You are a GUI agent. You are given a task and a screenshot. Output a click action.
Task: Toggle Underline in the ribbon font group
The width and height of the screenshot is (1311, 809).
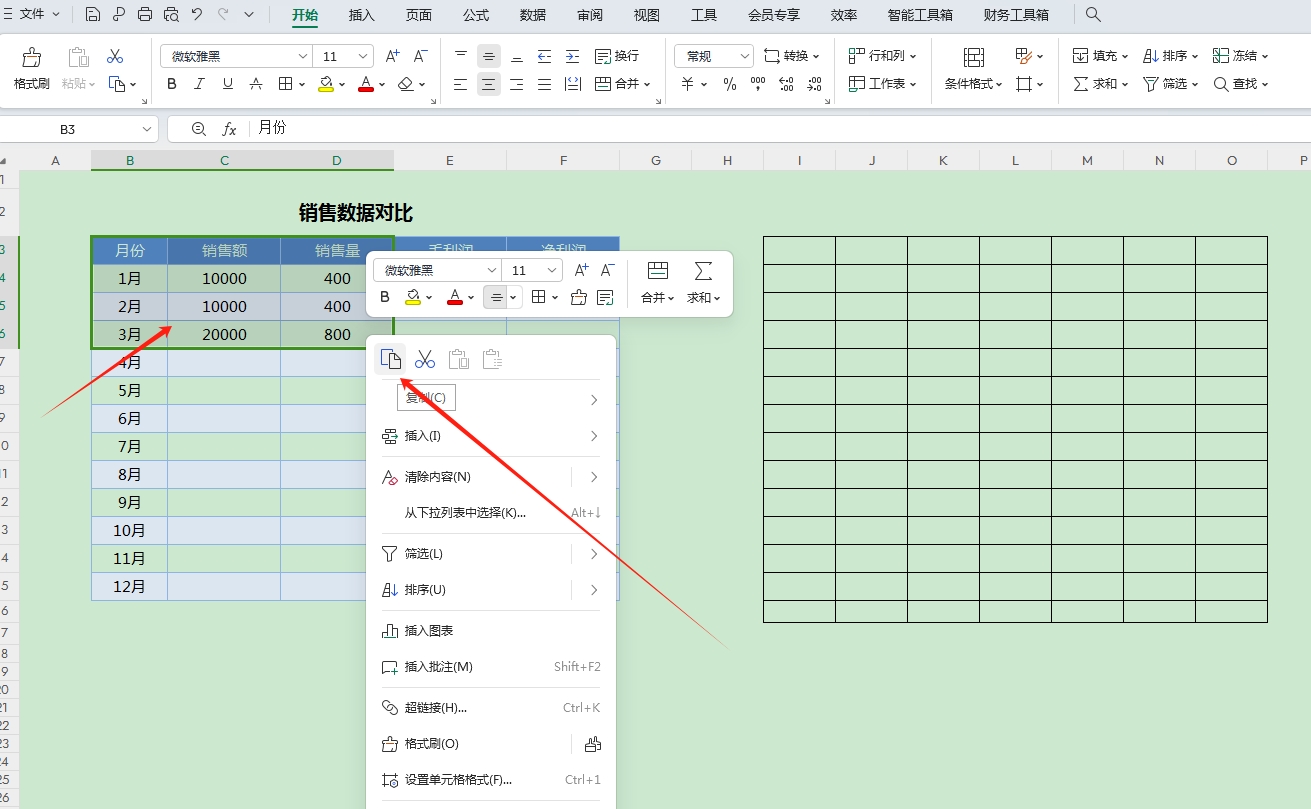click(x=228, y=84)
